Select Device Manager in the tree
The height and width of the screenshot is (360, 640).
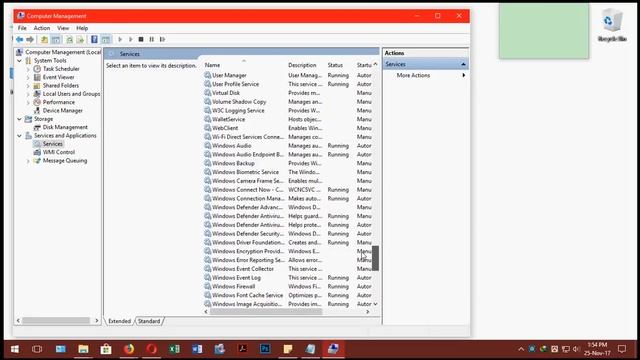62,111
